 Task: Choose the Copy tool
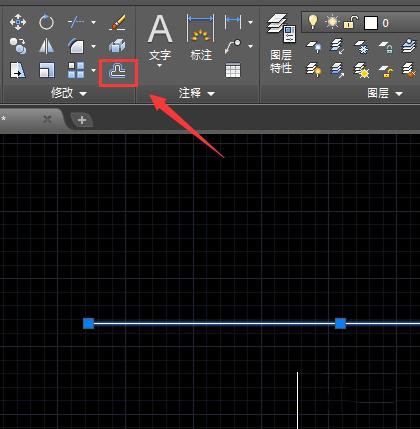[18, 46]
